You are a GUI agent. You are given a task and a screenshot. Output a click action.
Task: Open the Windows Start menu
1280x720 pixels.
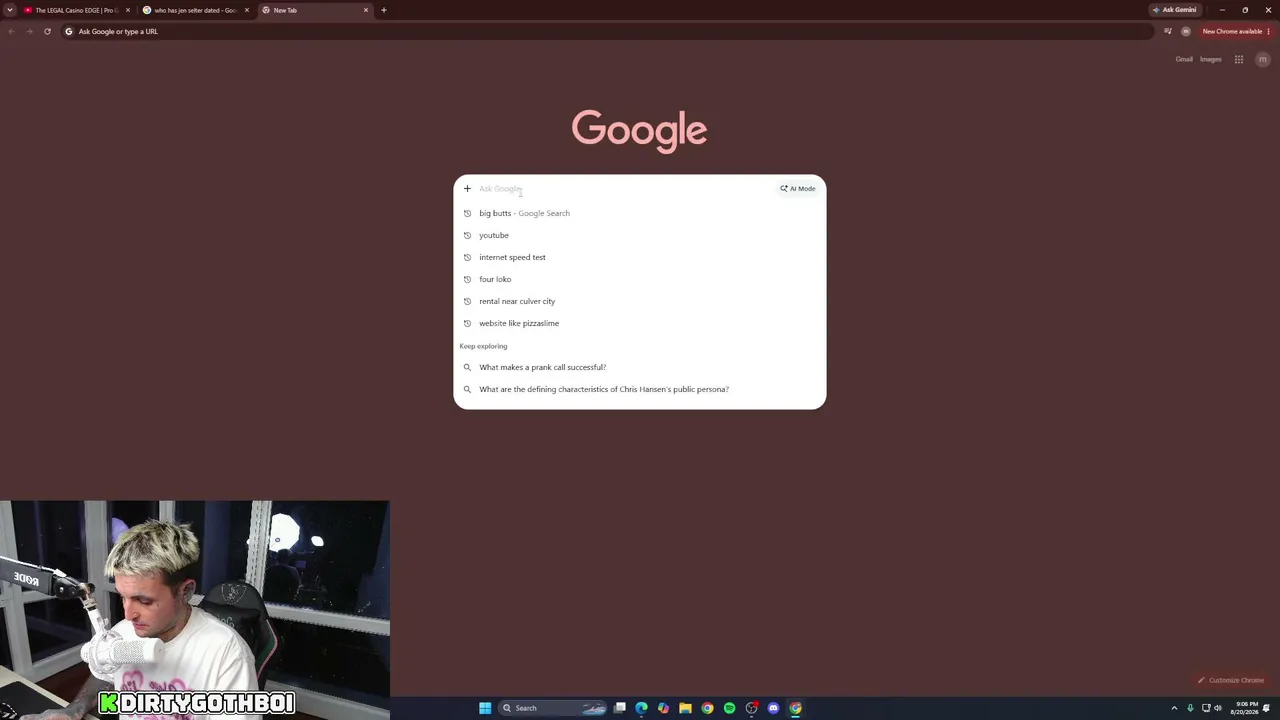click(485, 708)
